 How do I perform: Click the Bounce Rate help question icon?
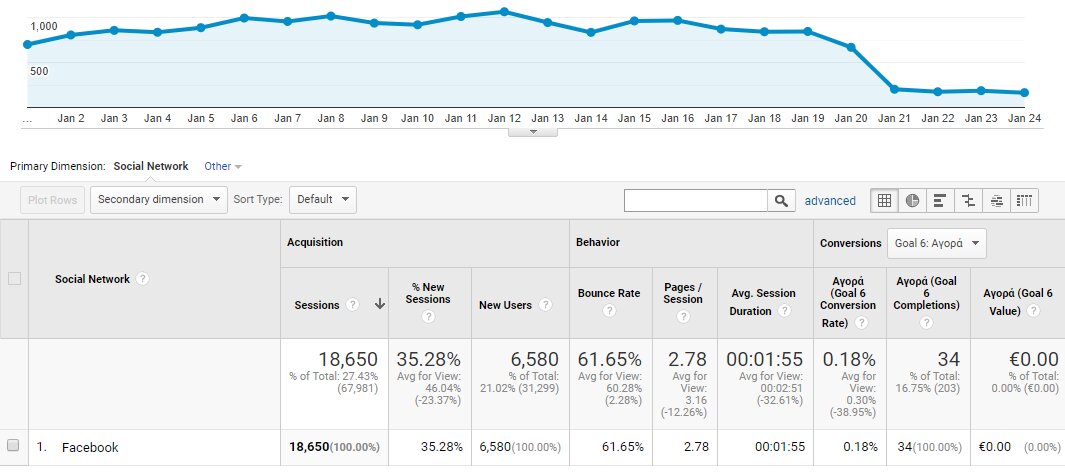tap(610, 311)
